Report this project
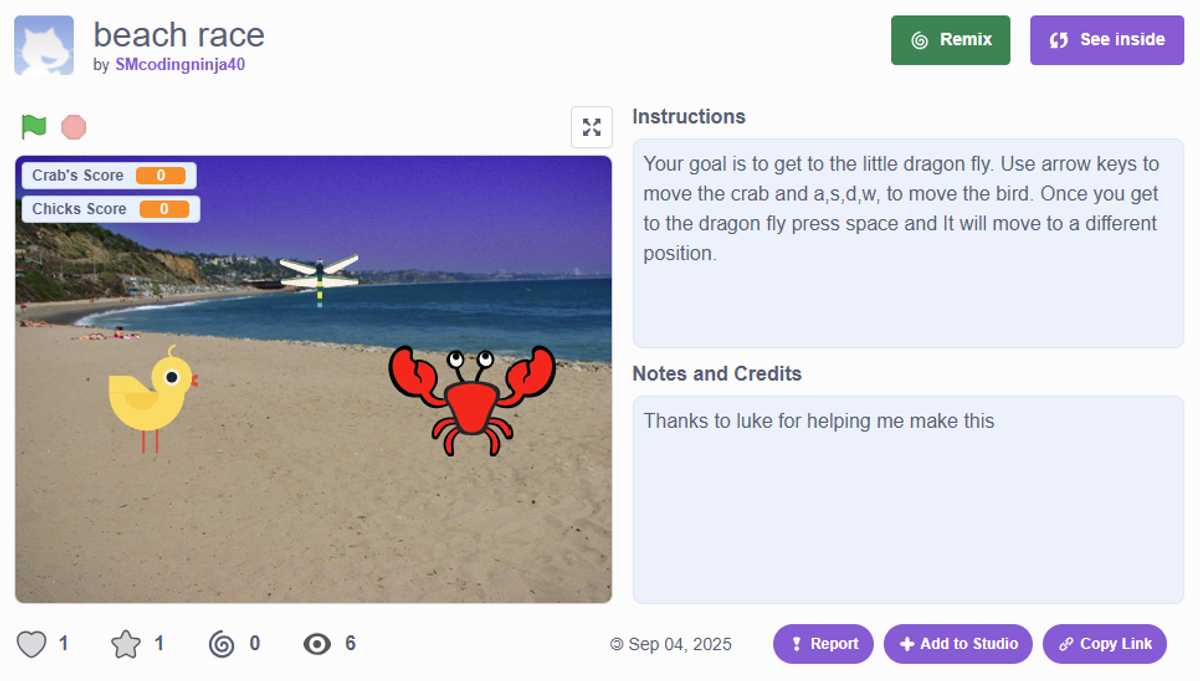Viewport: 1200px width, 681px height. [x=823, y=644]
